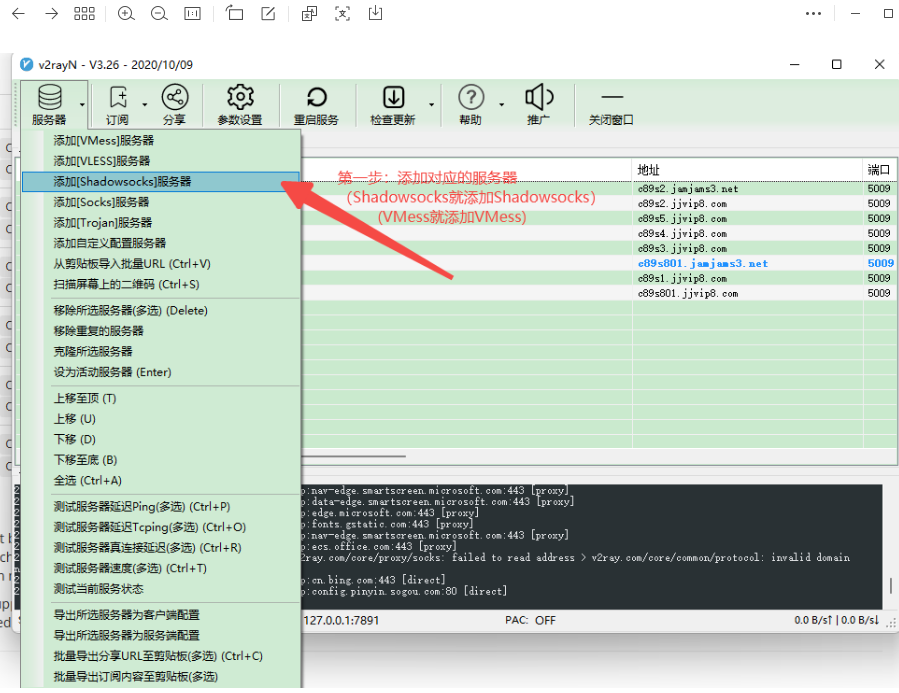Choose 批量导出分享URL至剪贴板(多选) (Ctrl+C)
The image size is (899, 693).
161,656
